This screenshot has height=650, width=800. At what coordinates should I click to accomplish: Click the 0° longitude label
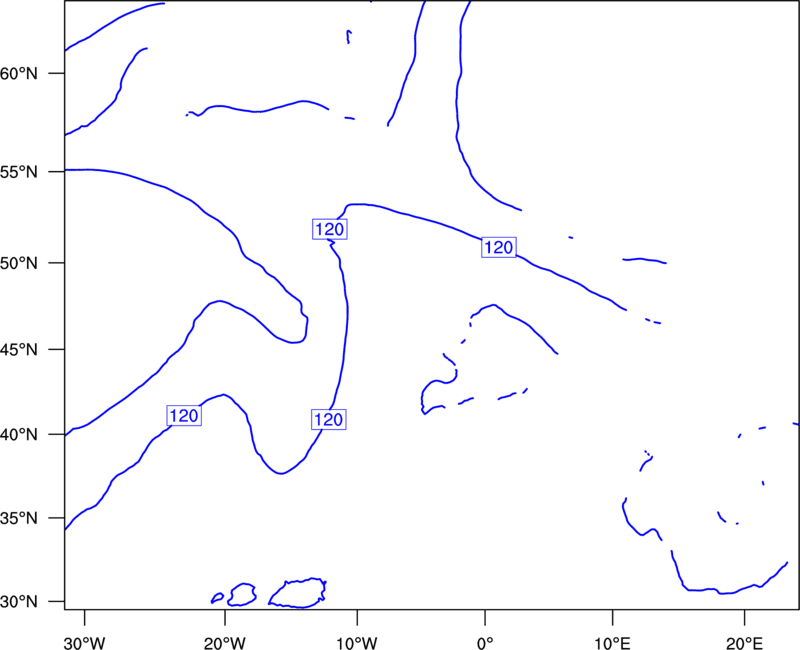(x=485, y=643)
